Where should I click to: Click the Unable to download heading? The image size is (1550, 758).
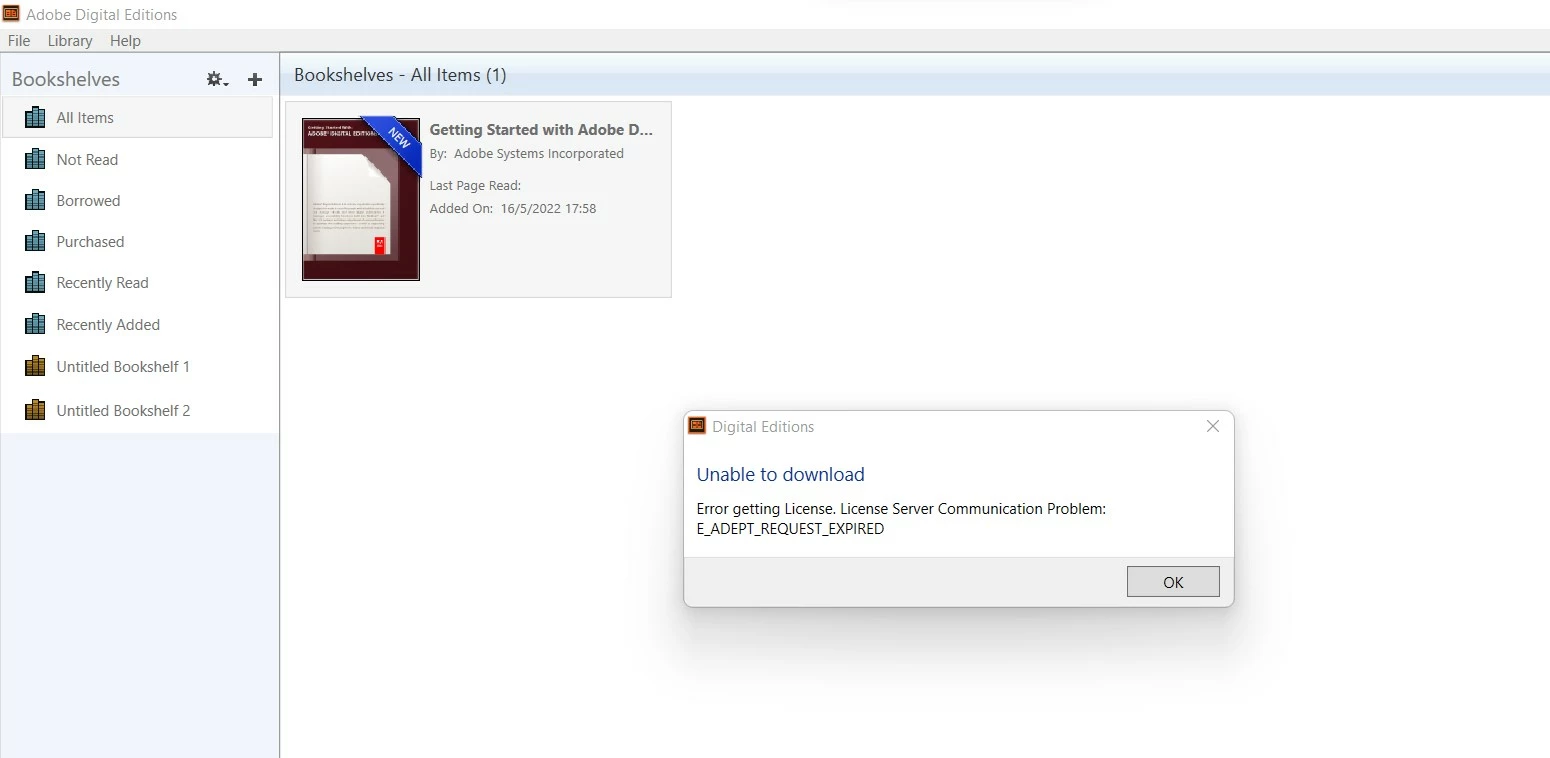click(780, 474)
